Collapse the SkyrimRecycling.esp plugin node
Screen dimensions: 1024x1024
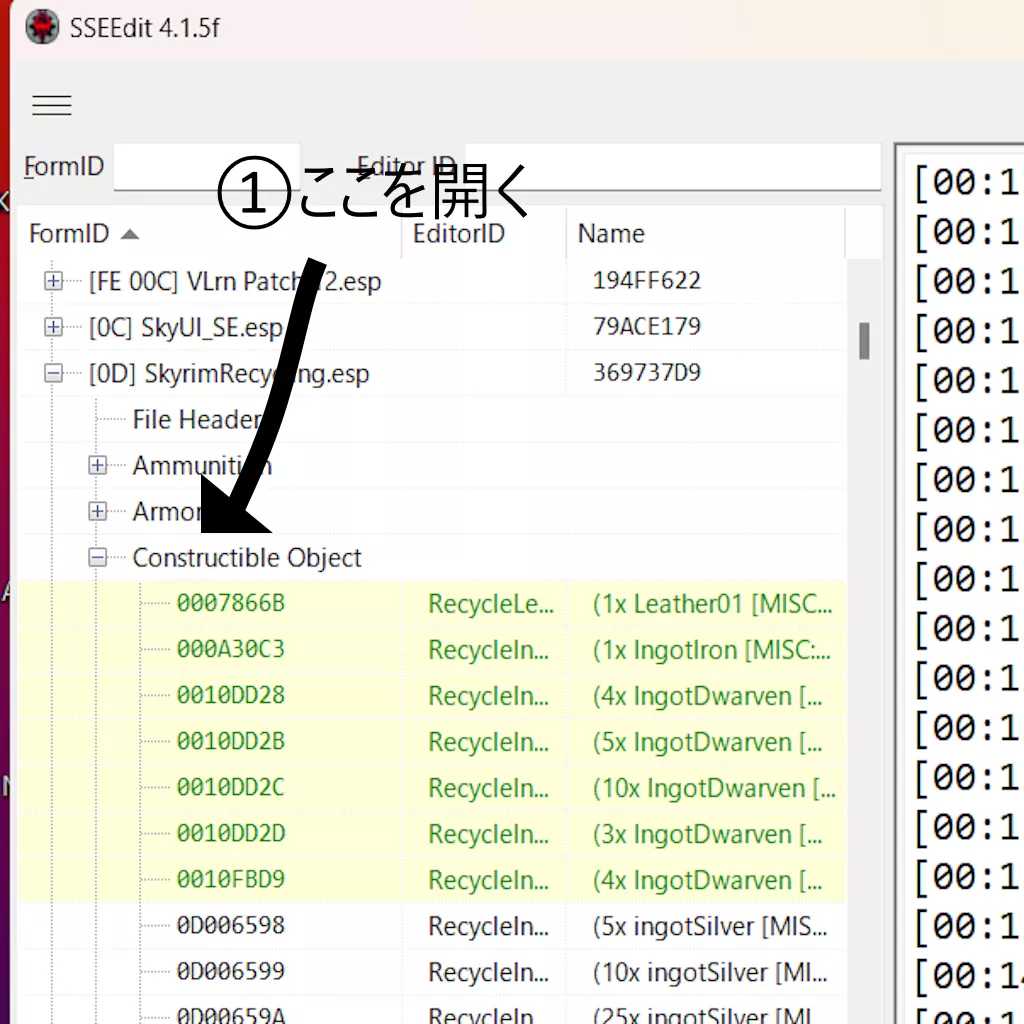(x=54, y=374)
